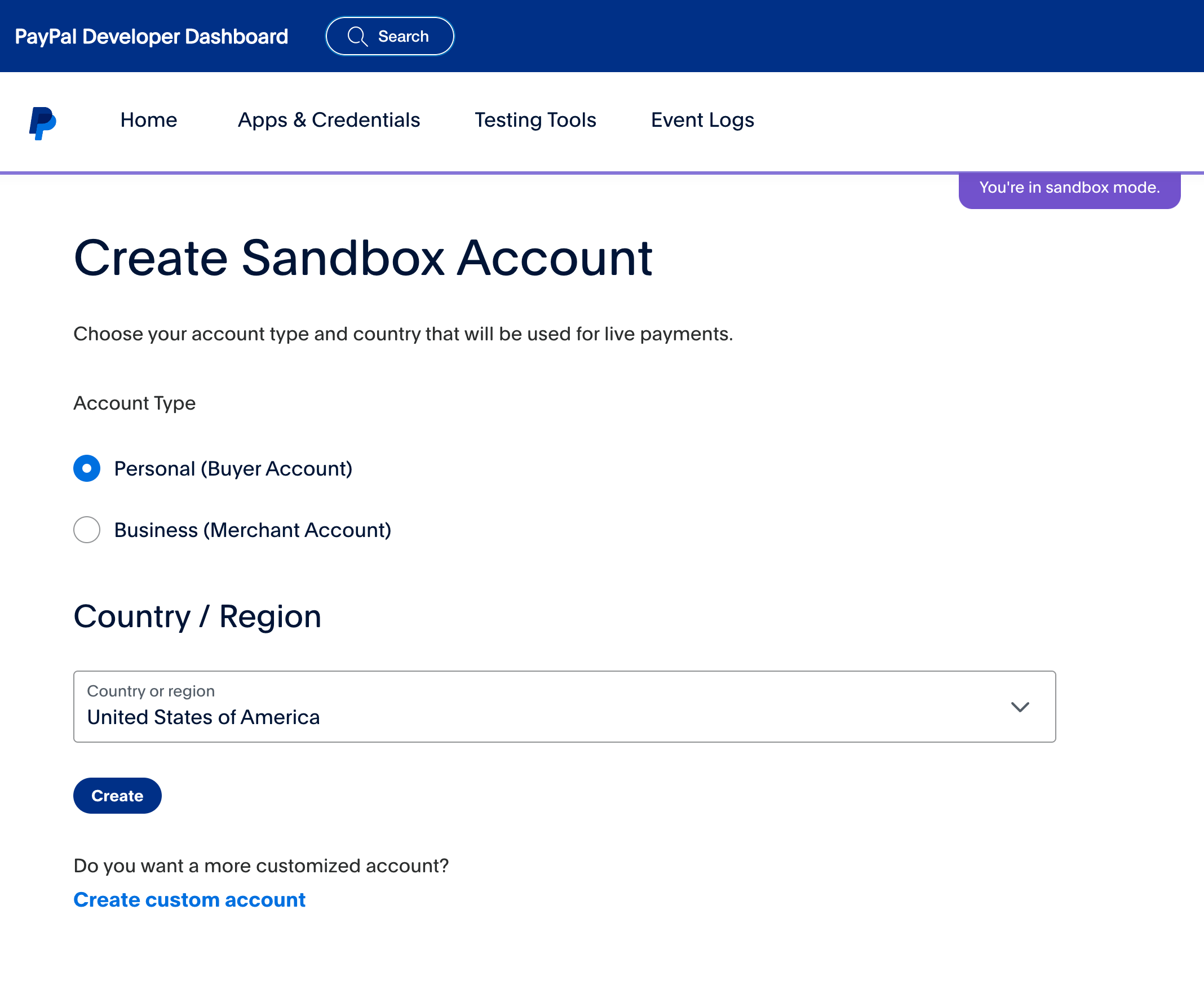Navigate to Event Logs
The height and width of the screenshot is (985, 1204).
pyautogui.click(x=702, y=120)
